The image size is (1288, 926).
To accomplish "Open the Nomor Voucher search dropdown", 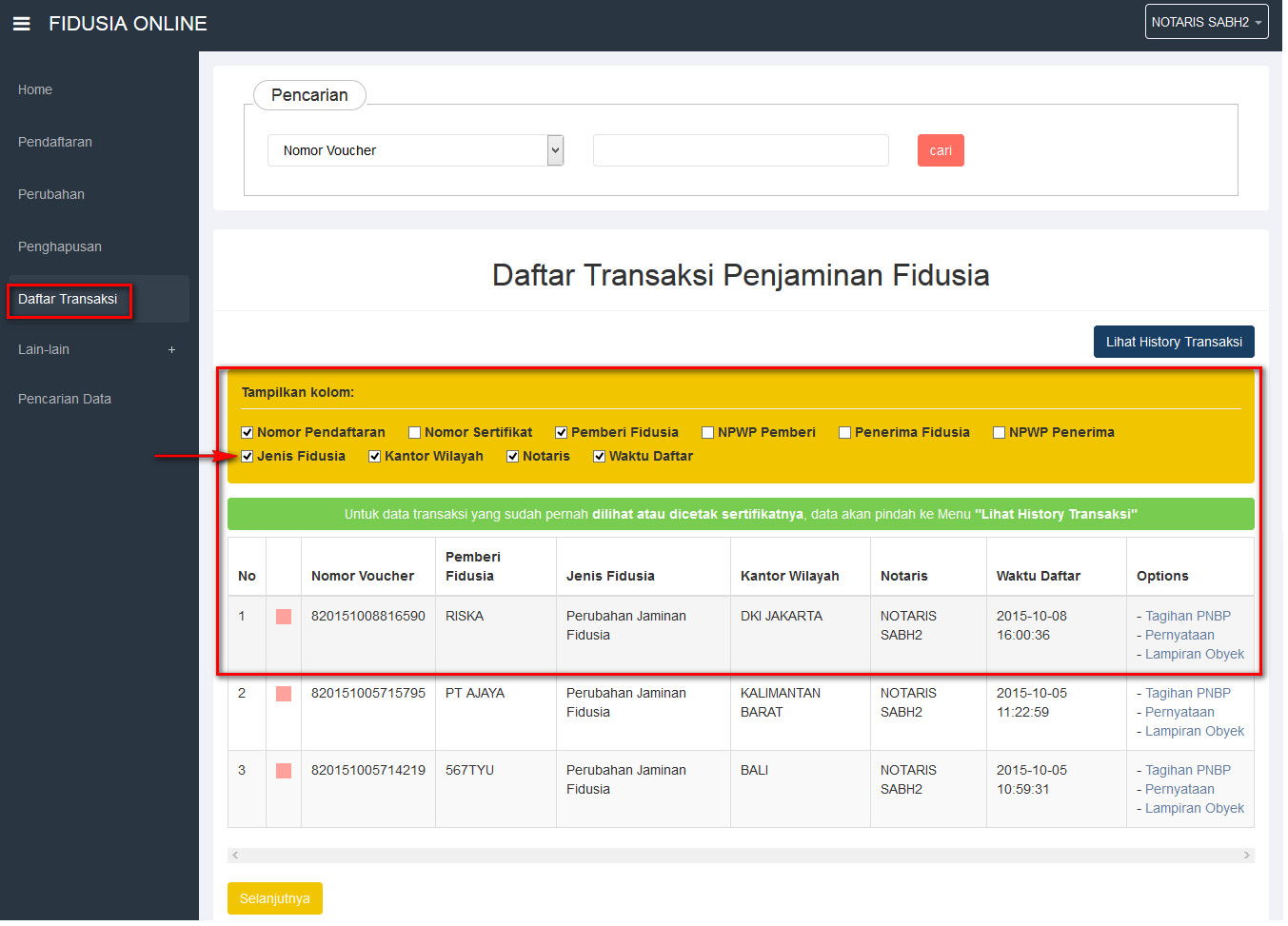I will coord(416,150).
